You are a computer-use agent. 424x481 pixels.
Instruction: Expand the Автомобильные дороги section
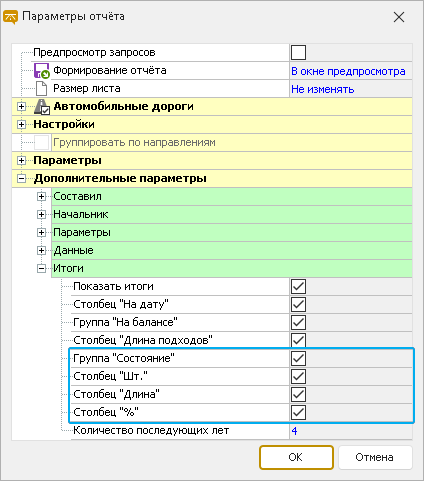21,107
